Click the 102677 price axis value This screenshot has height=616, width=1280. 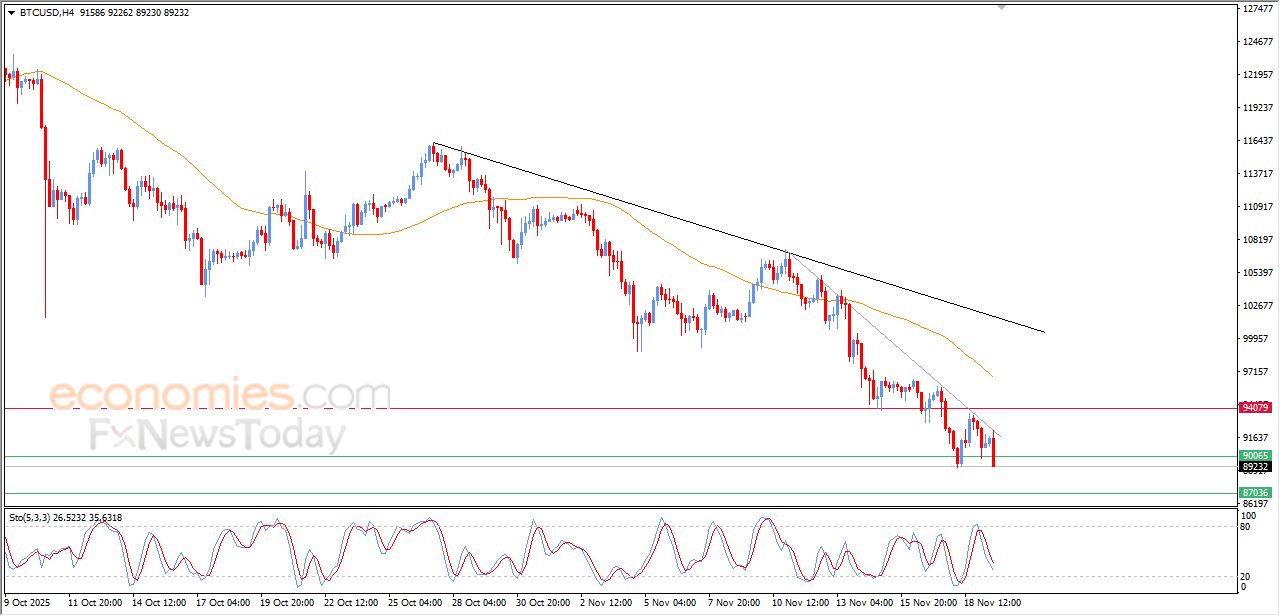click(x=1257, y=306)
